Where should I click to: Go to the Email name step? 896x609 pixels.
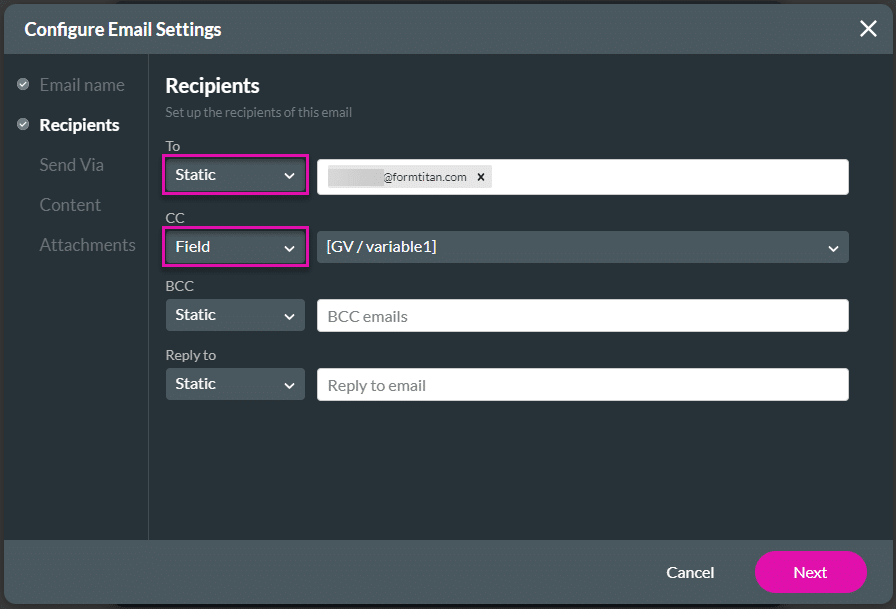coord(82,85)
